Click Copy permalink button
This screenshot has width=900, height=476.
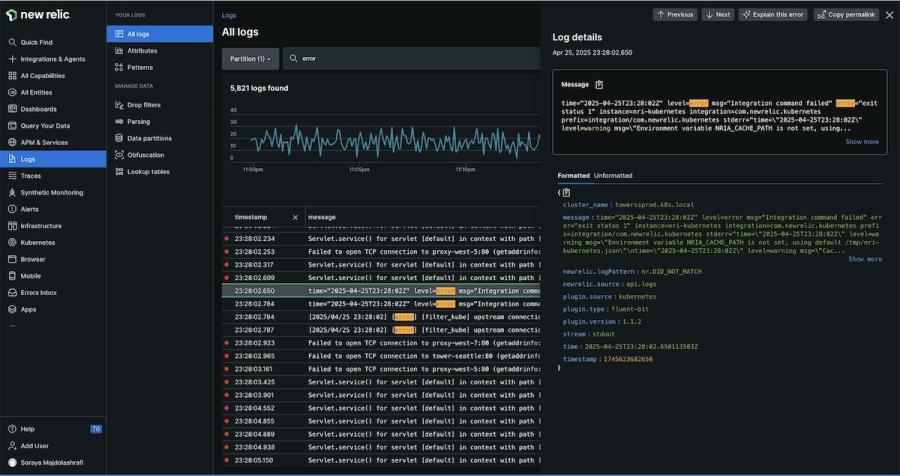coord(847,15)
